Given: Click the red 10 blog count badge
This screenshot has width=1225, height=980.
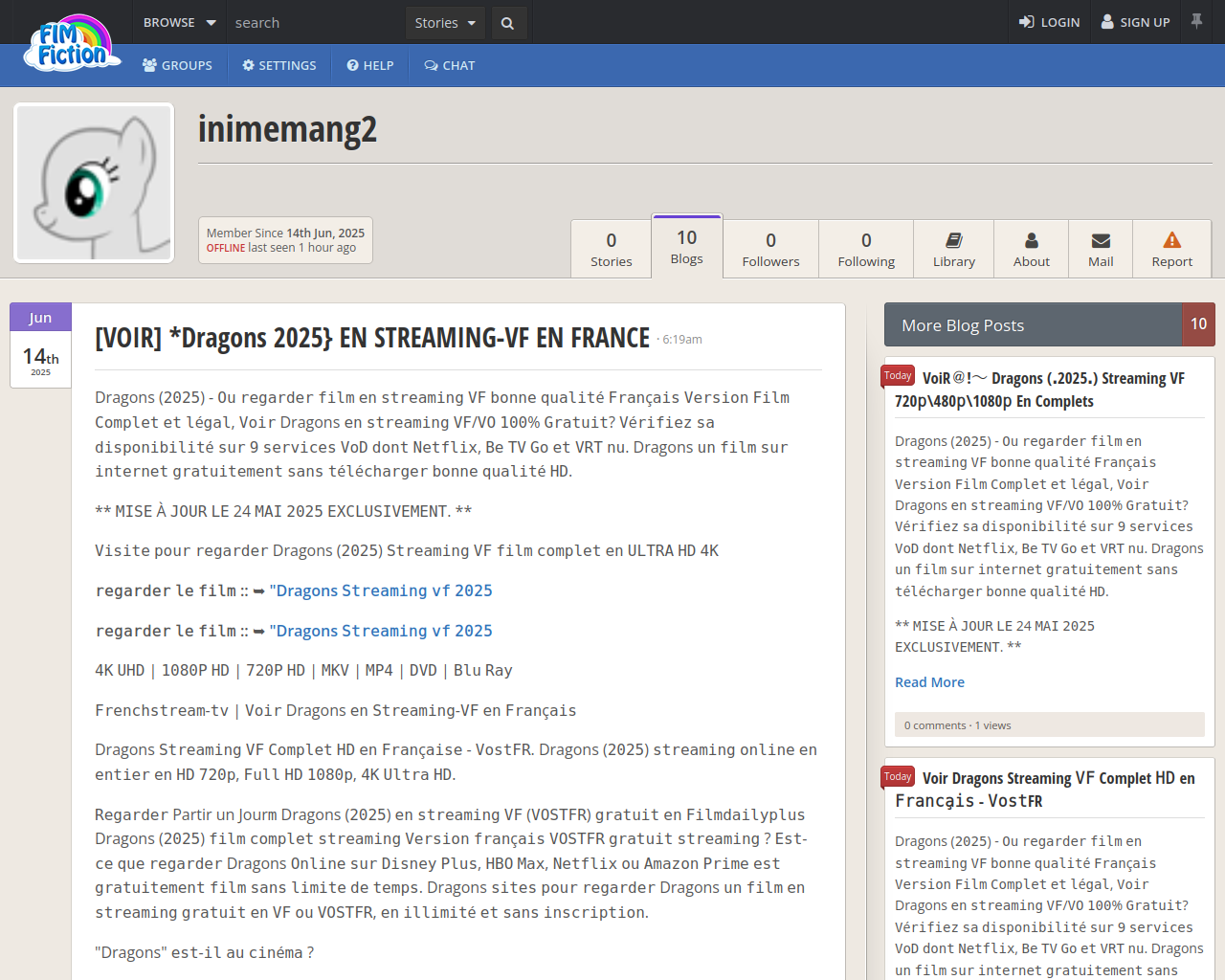Looking at the screenshot, I should point(1198,324).
